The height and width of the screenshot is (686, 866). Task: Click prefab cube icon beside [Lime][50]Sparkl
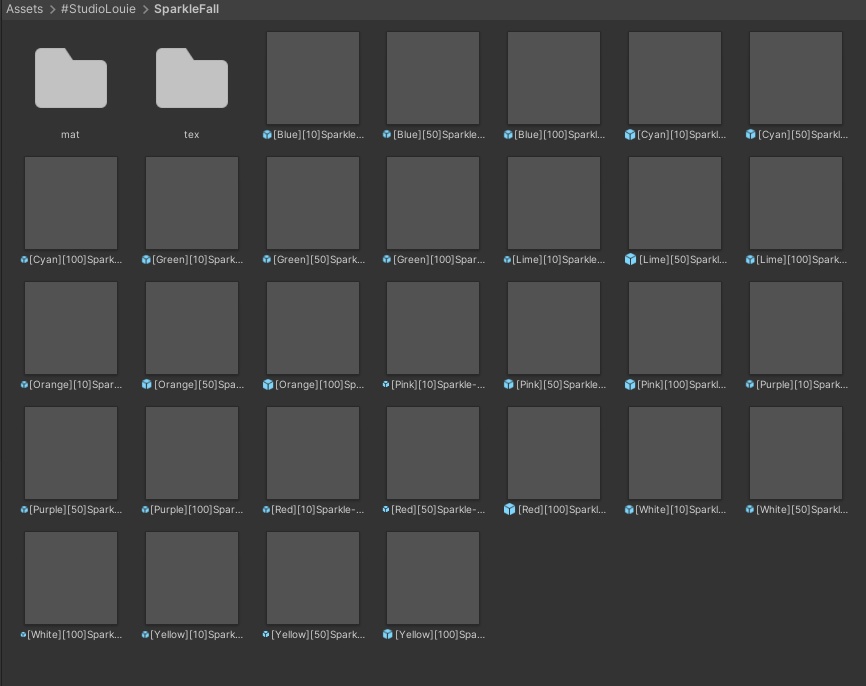[630, 260]
